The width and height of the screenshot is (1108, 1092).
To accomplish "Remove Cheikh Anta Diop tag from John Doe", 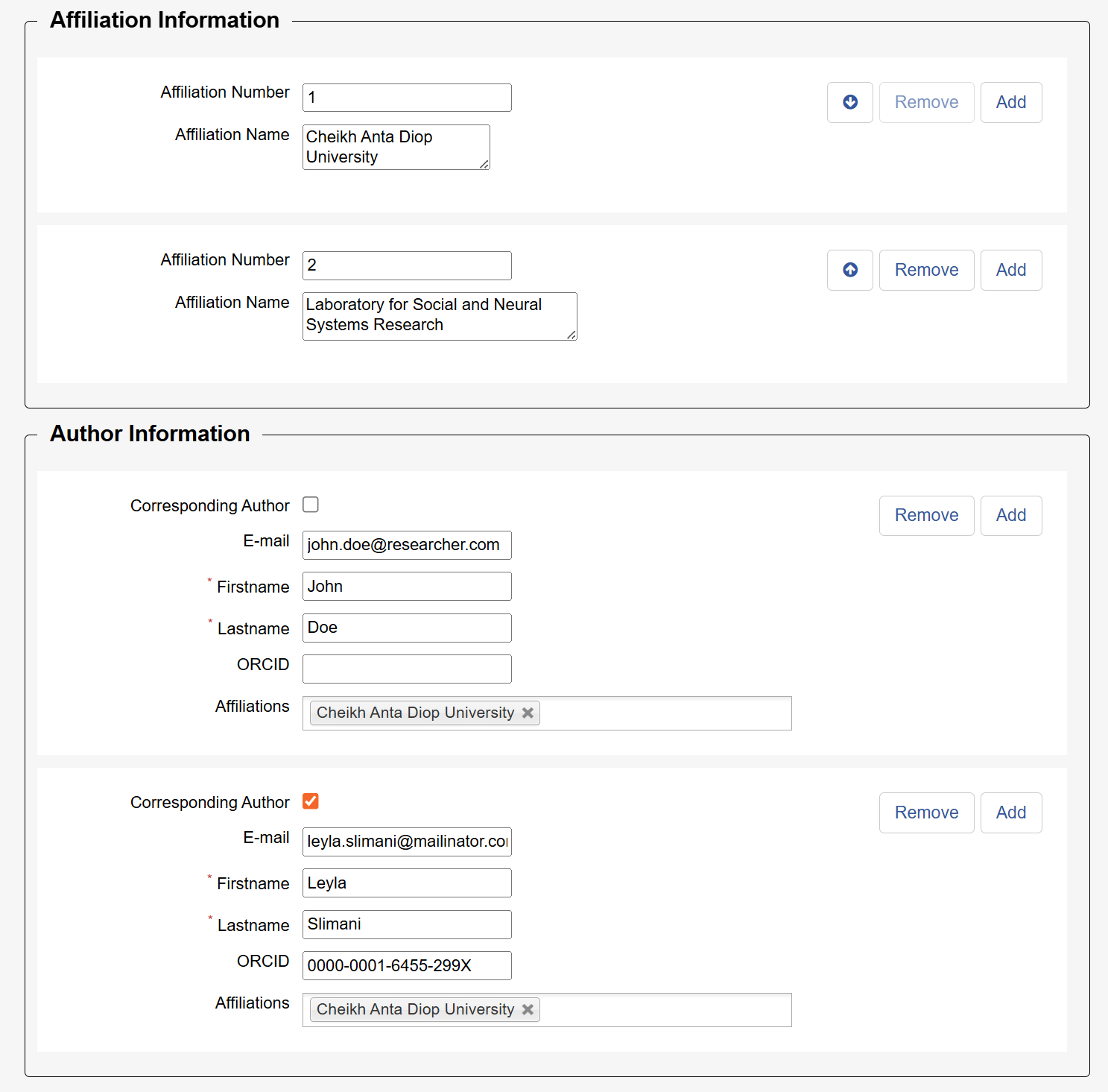I will coord(528,713).
